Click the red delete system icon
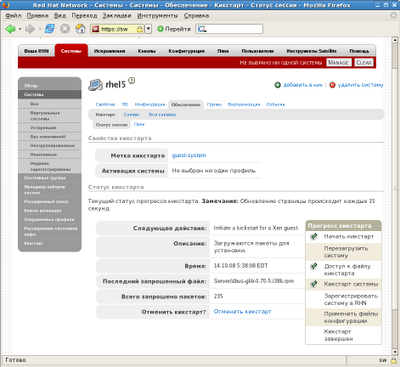This screenshot has width=400, height=367. (332, 85)
